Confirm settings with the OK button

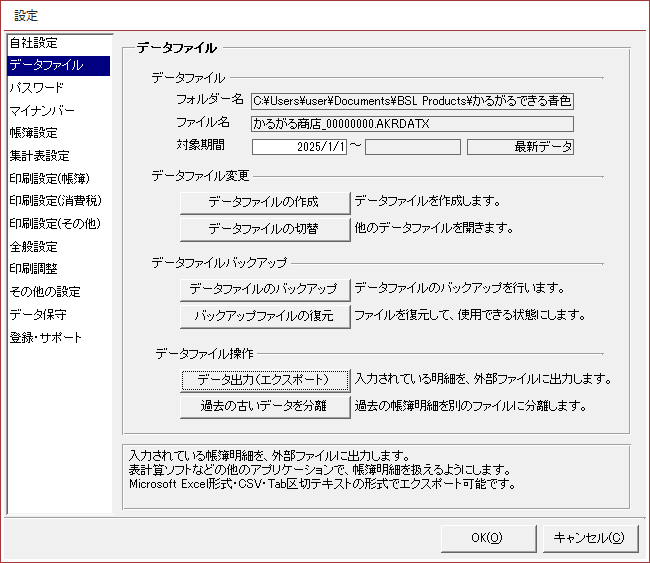coord(487,538)
